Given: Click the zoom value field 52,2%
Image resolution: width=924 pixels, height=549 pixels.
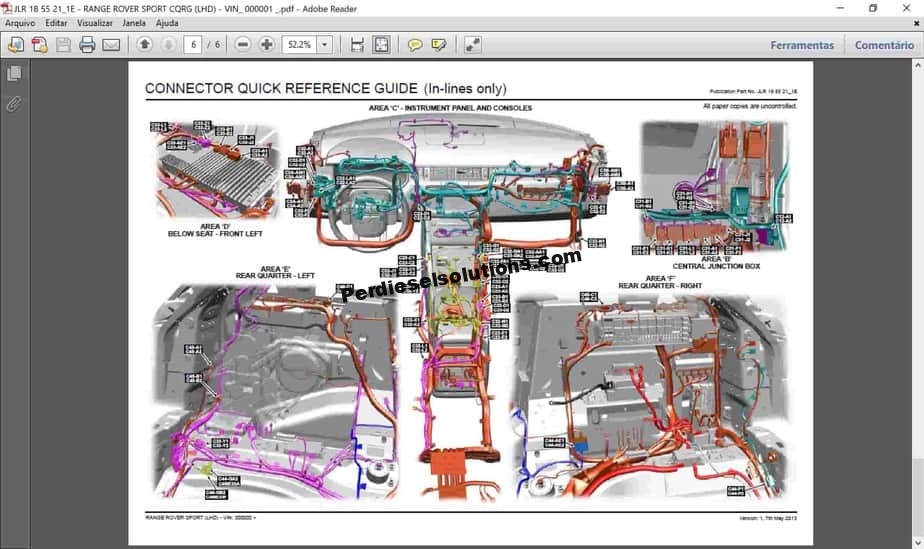Looking at the screenshot, I should click(299, 45).
